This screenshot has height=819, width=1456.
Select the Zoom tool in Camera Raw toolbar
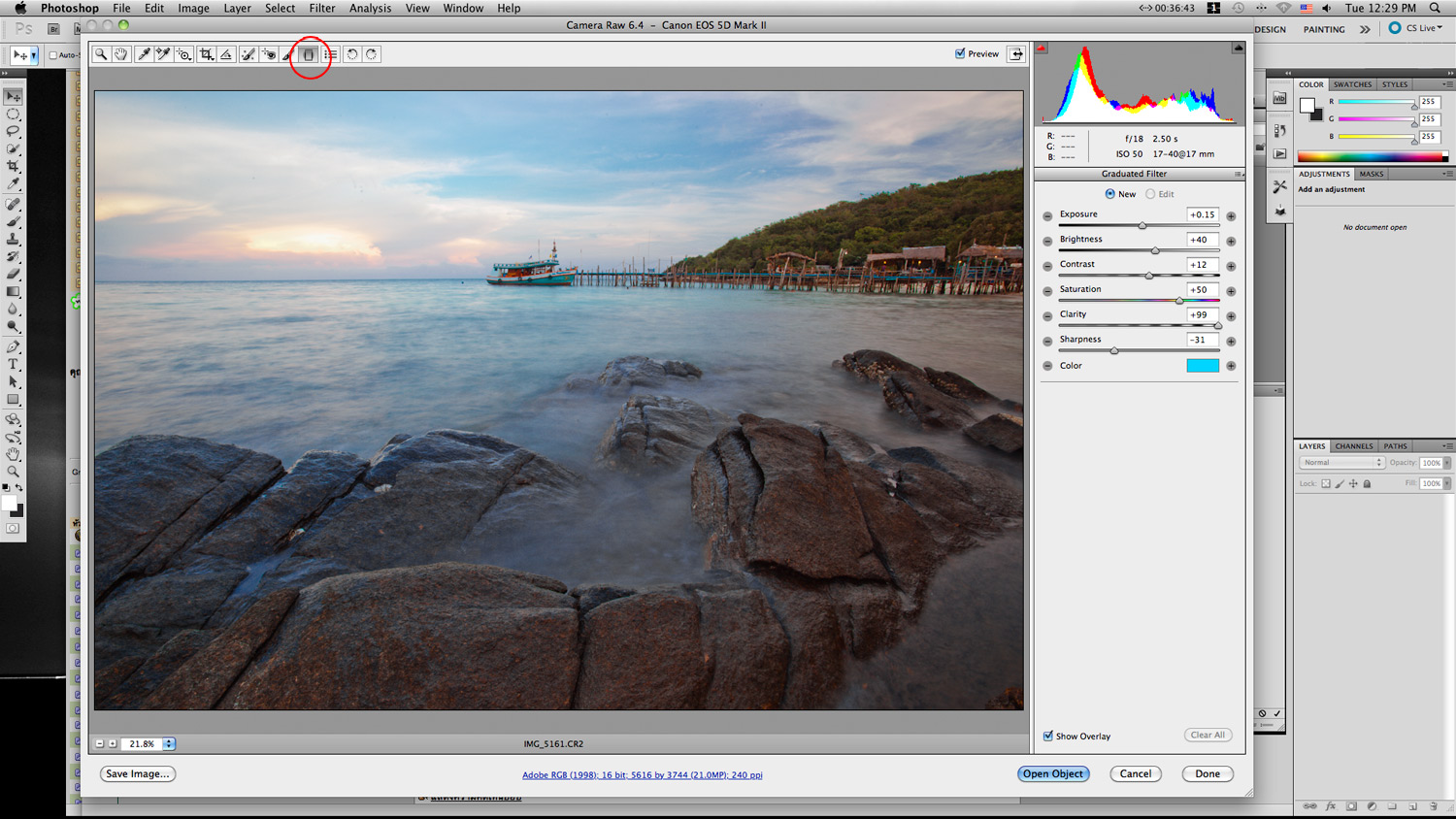[101, 54]
